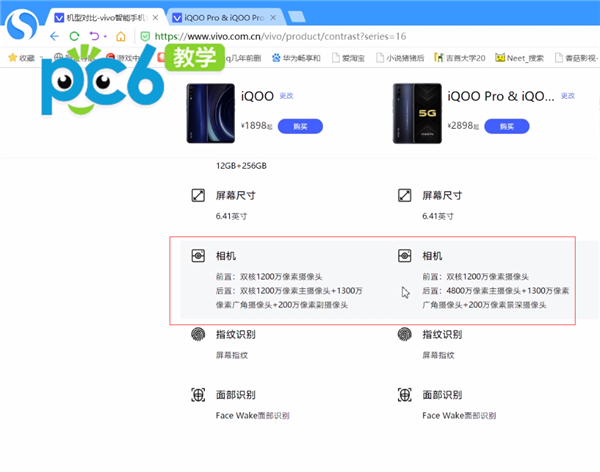The image size is (600, 472).
Task: Focus the vivo.com.cn URL address field
Action: (280, 36)
